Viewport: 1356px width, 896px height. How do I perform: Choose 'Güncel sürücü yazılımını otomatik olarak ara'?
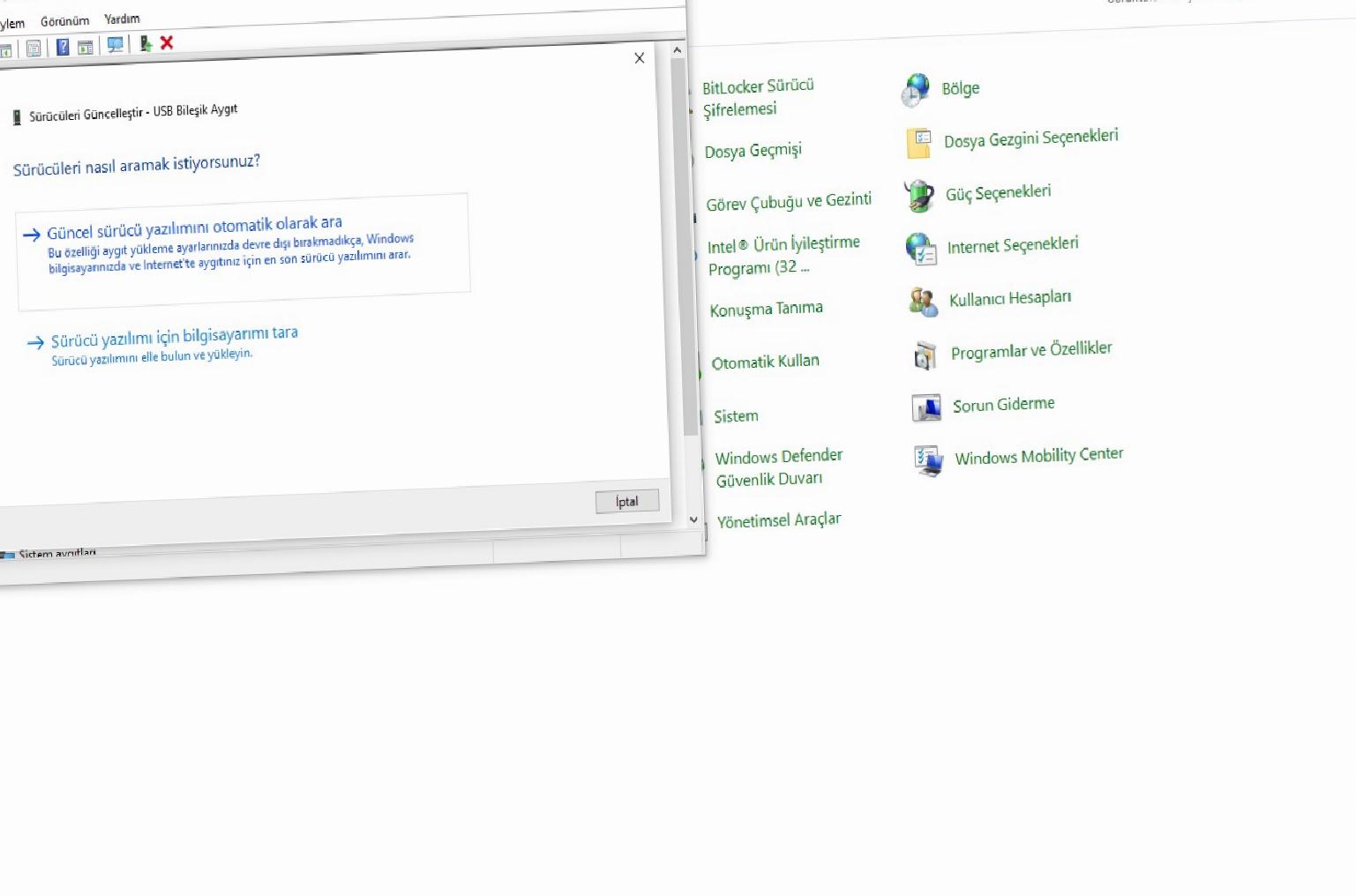coord(243,252)
